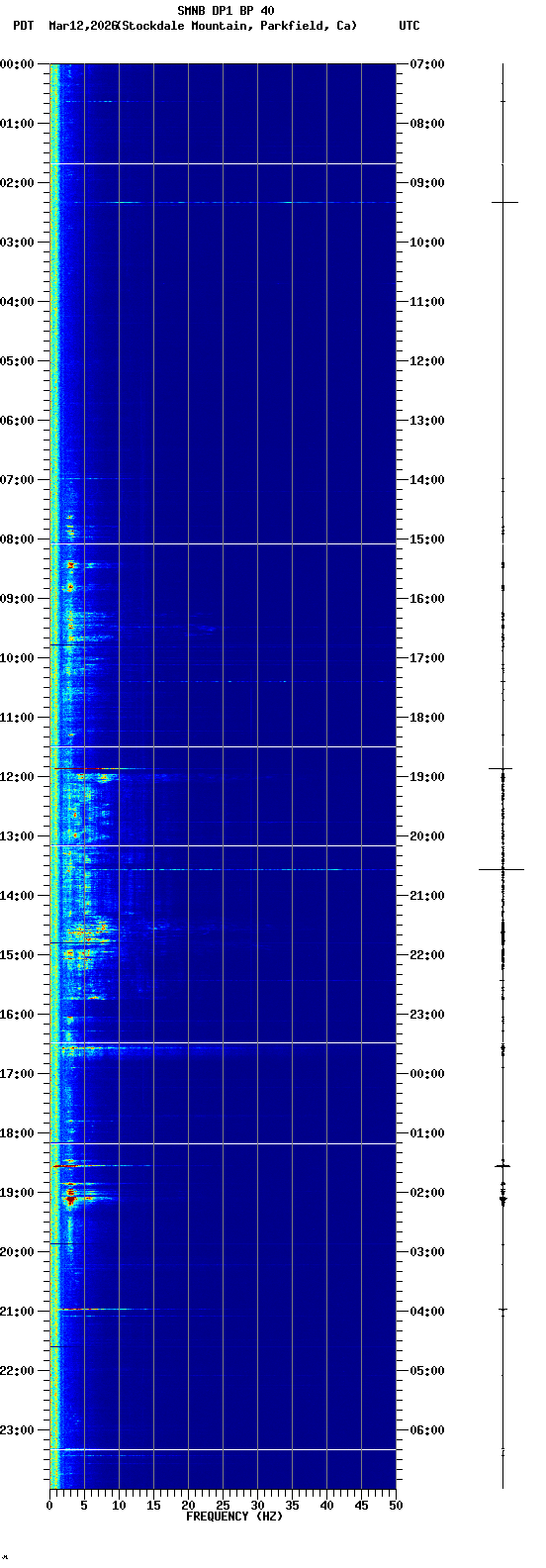Click the '11:00' label on UTC axis
Image resolution: width=546 pixels, height=1568 pixels.
(x=427, y=302)
